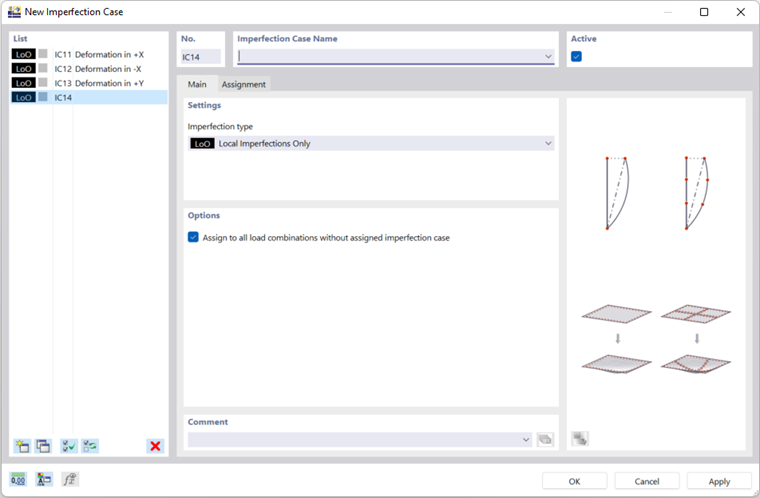The image size is (760, 498).
Task: Click the Cancel button
Action: [647, 481]
